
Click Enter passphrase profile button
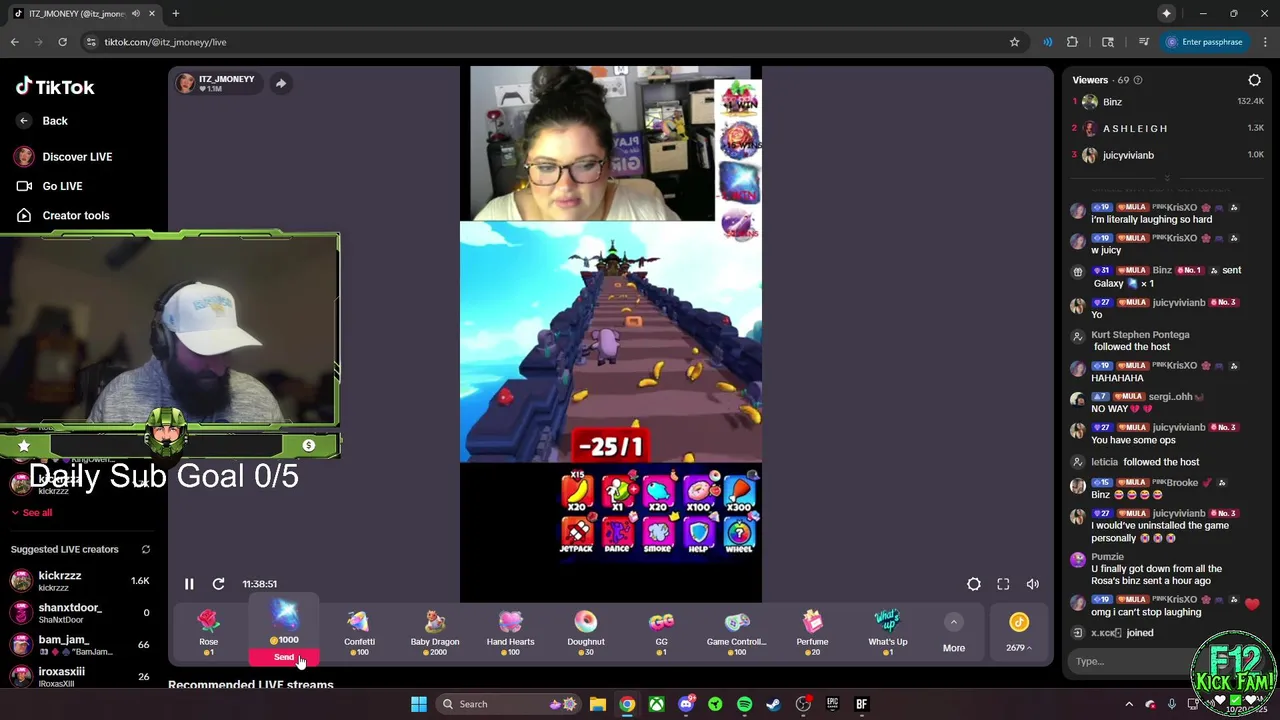(x=1204, y=42)
